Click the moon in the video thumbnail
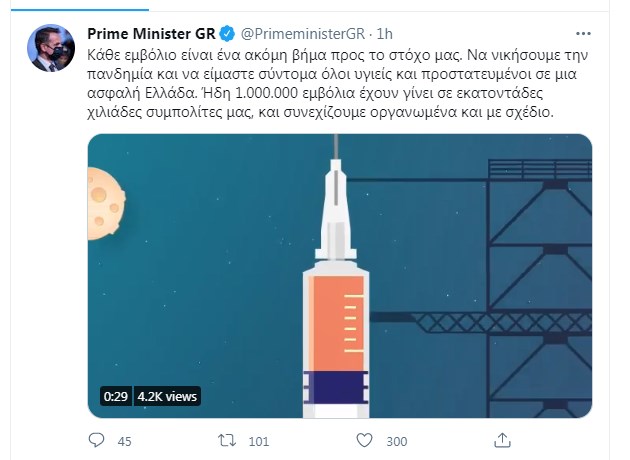Viewport: 630px width, 460px height. 106,203
